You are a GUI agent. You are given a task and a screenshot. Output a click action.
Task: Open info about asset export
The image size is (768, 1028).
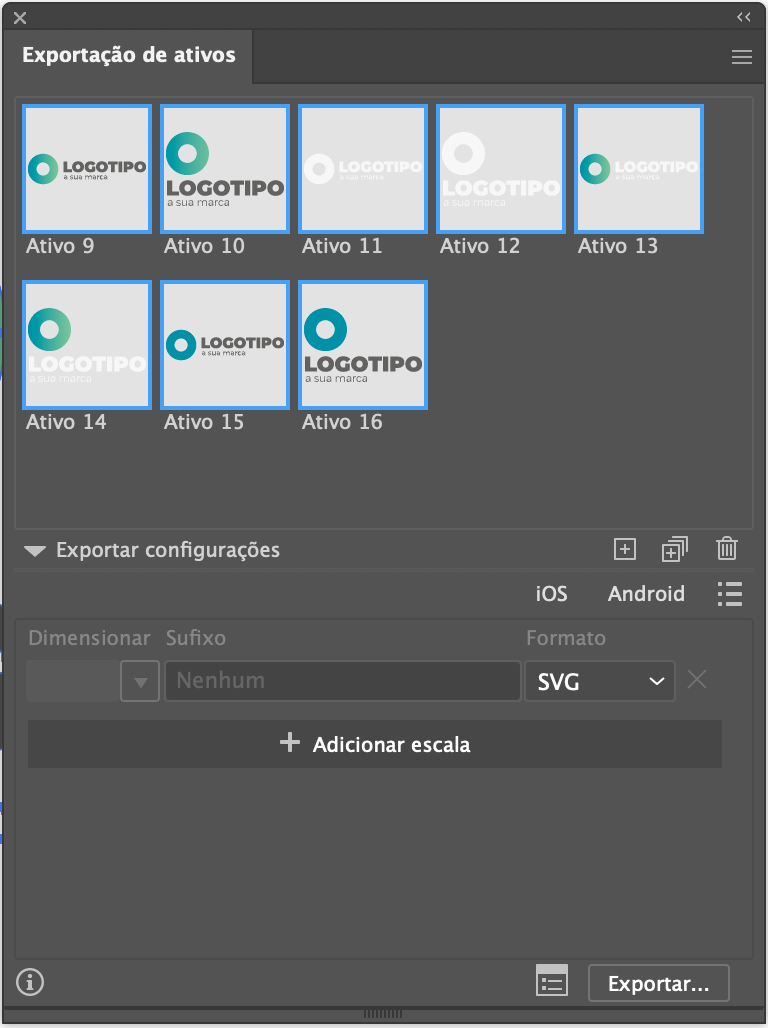(30, 982)
